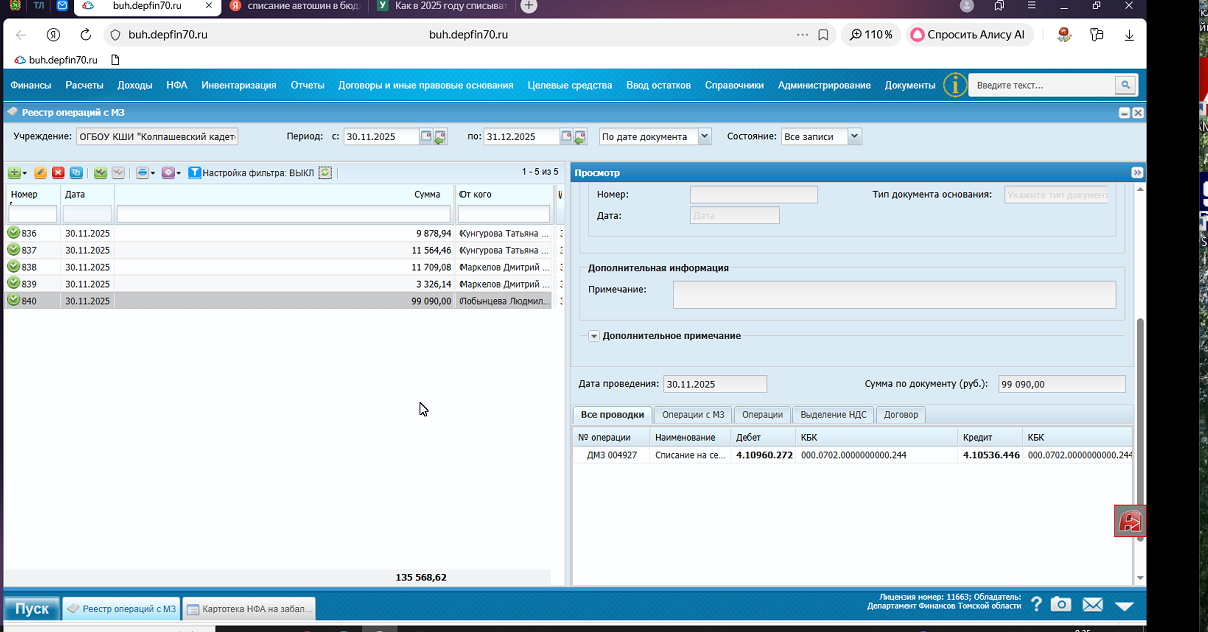Open calendar for period end date
The height and width of the screenshot is (632, 1208).
click(567, 136)
